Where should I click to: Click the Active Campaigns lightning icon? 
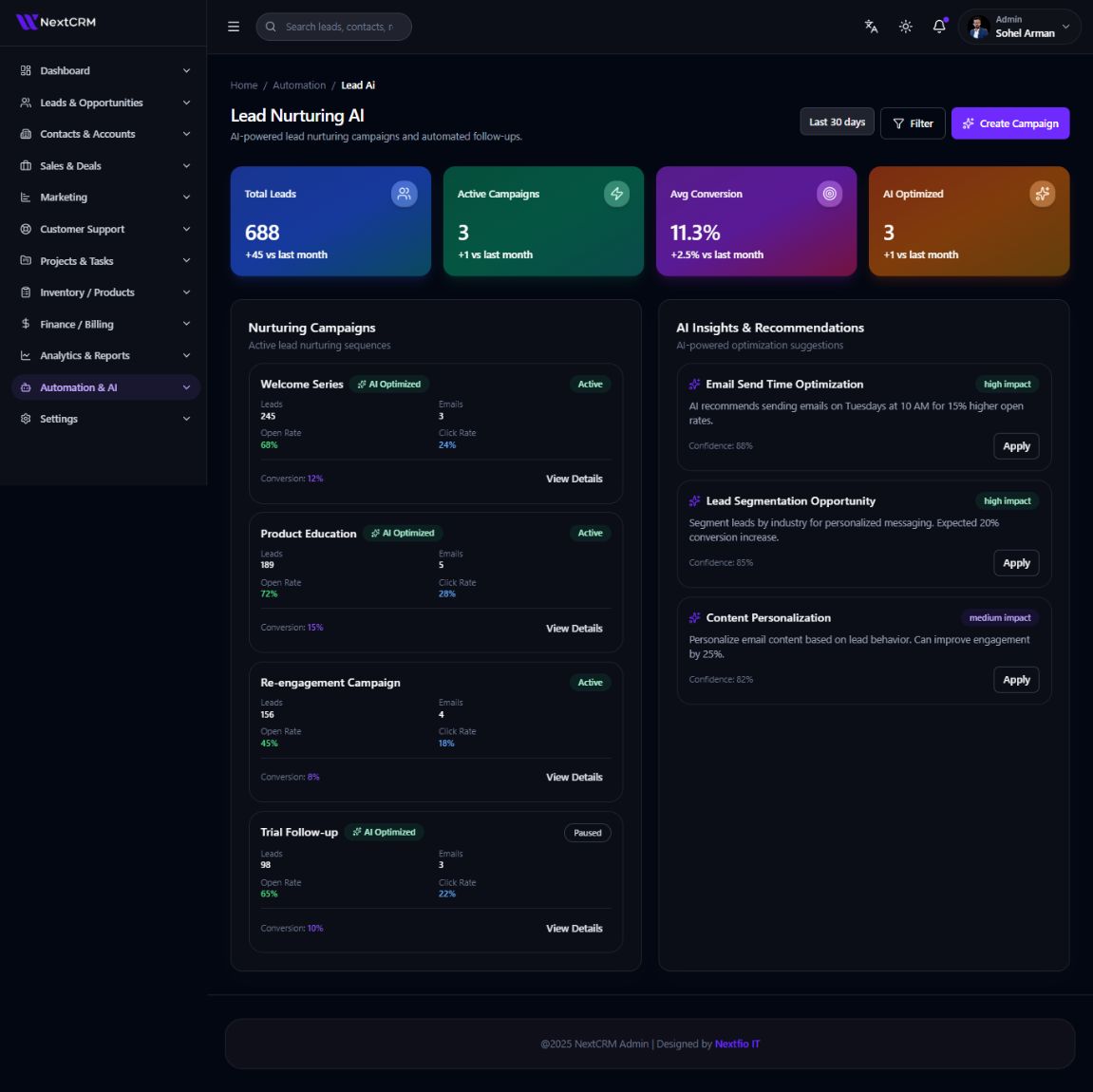617,194
